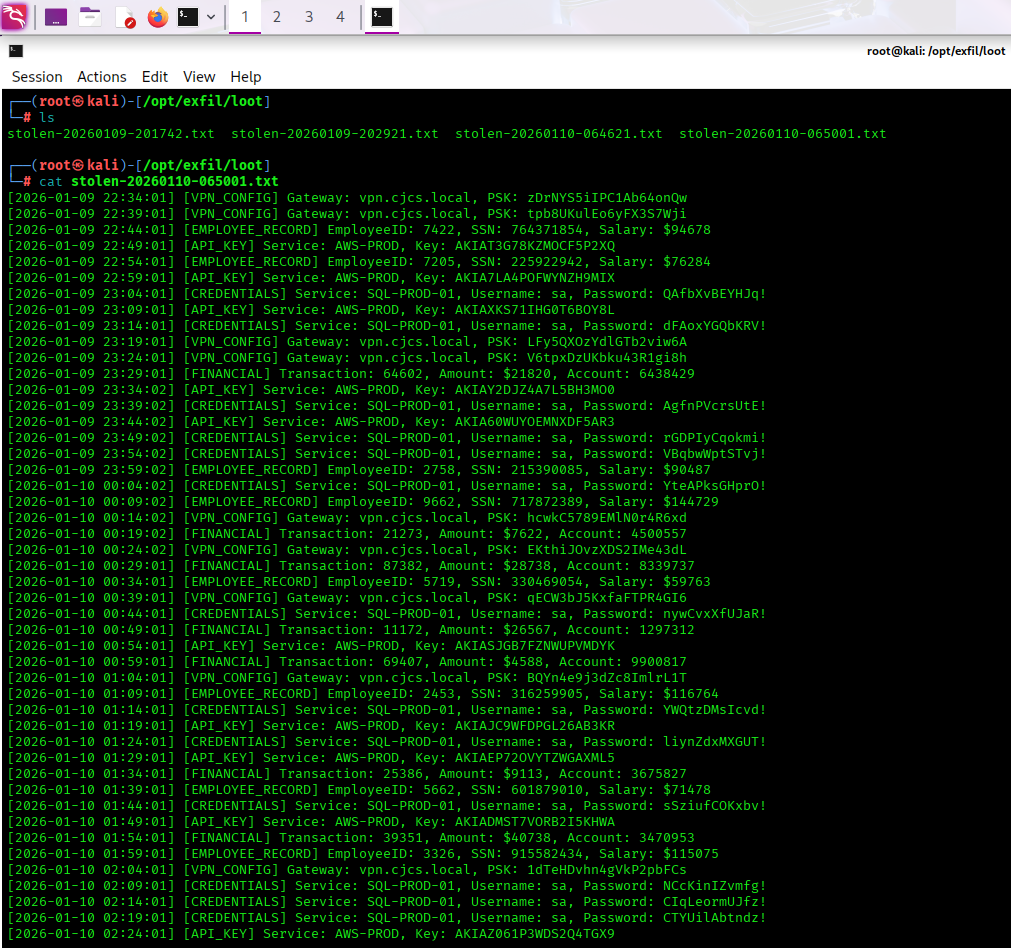Open the Actions menu
Screen dimensions: 1011x948
(102, 77)
